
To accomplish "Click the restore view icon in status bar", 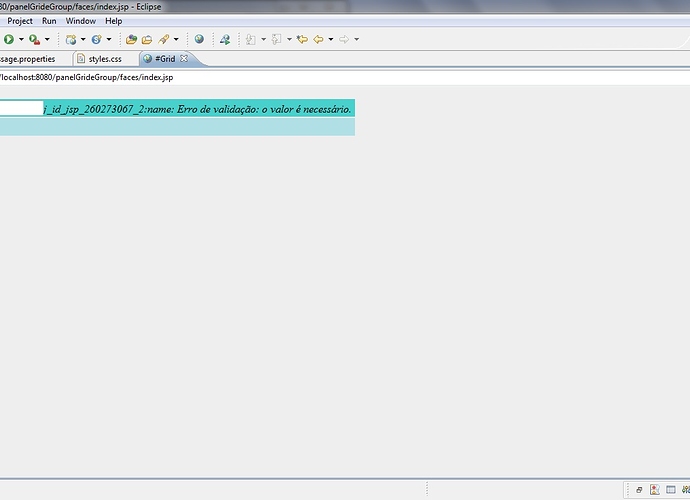I will click(639, 489).
